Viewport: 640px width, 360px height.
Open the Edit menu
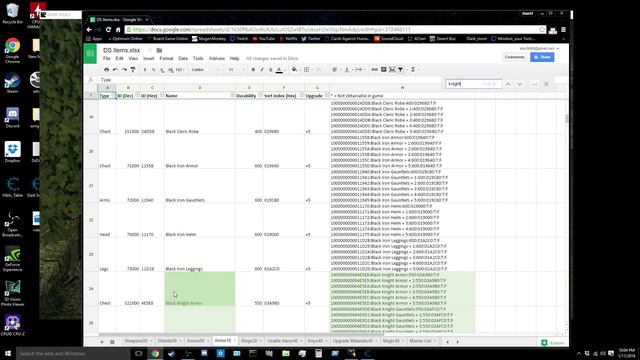coord(119,58)
